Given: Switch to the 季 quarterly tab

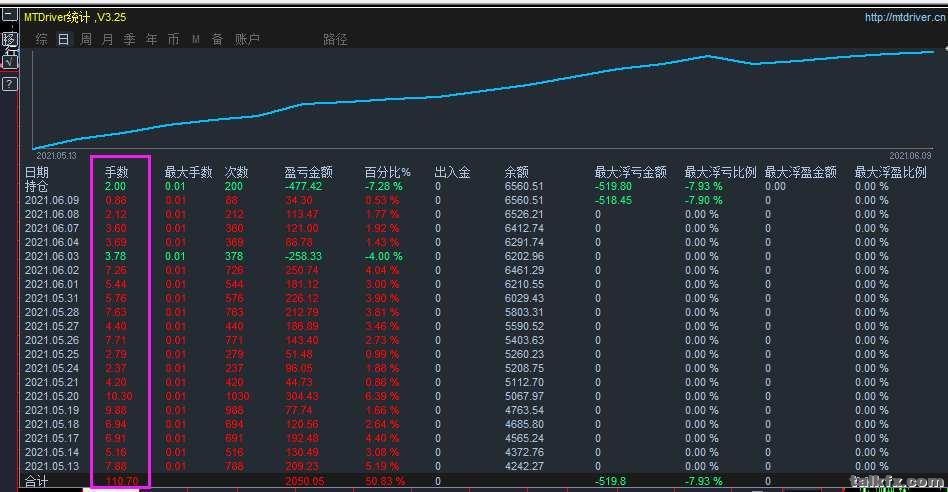Looking at the screenshot, I should click(x=129, y=39).
